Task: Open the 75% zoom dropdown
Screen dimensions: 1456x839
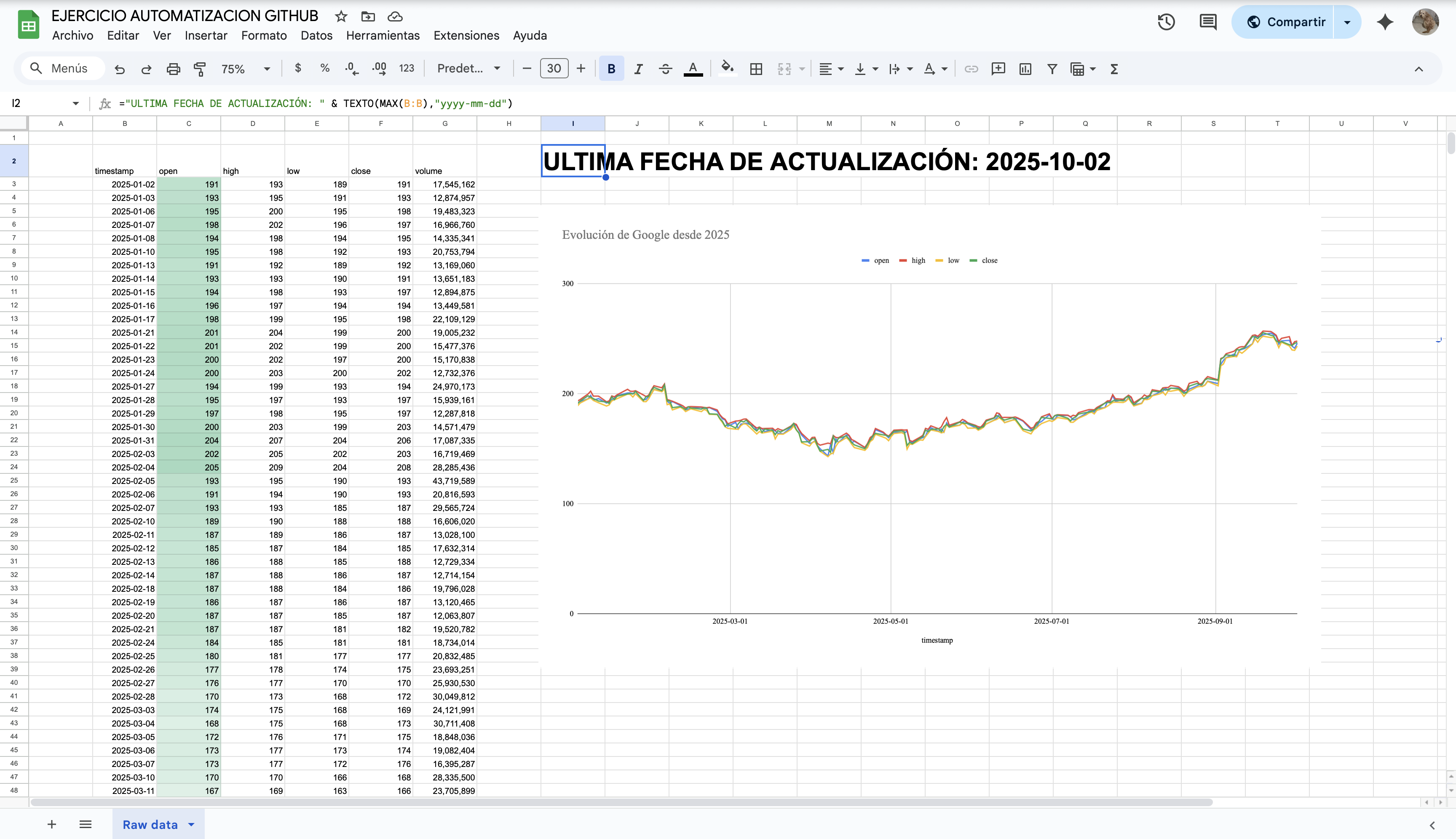Action: point(245,69)
